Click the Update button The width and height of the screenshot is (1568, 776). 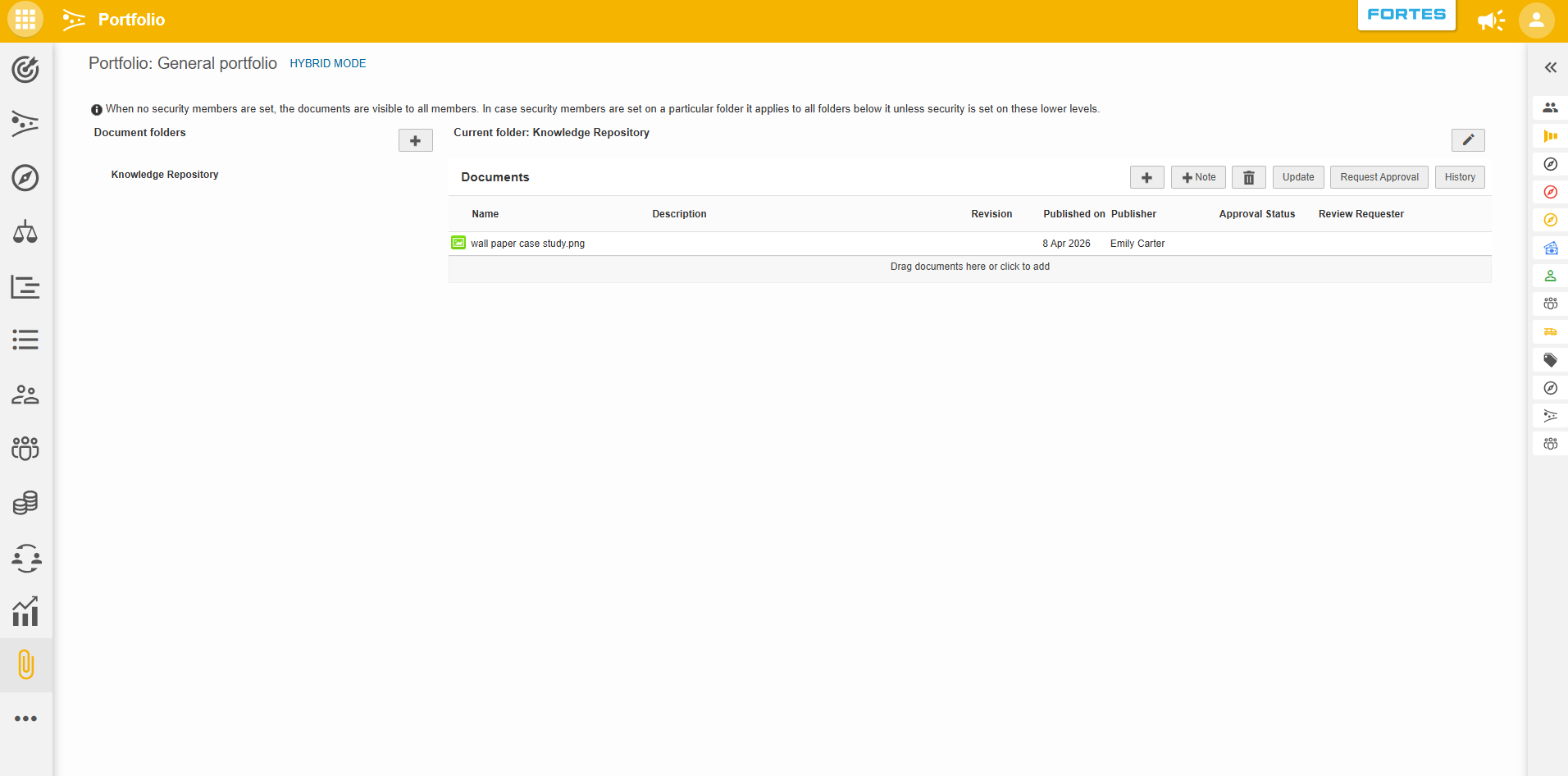pos(1298,177)
